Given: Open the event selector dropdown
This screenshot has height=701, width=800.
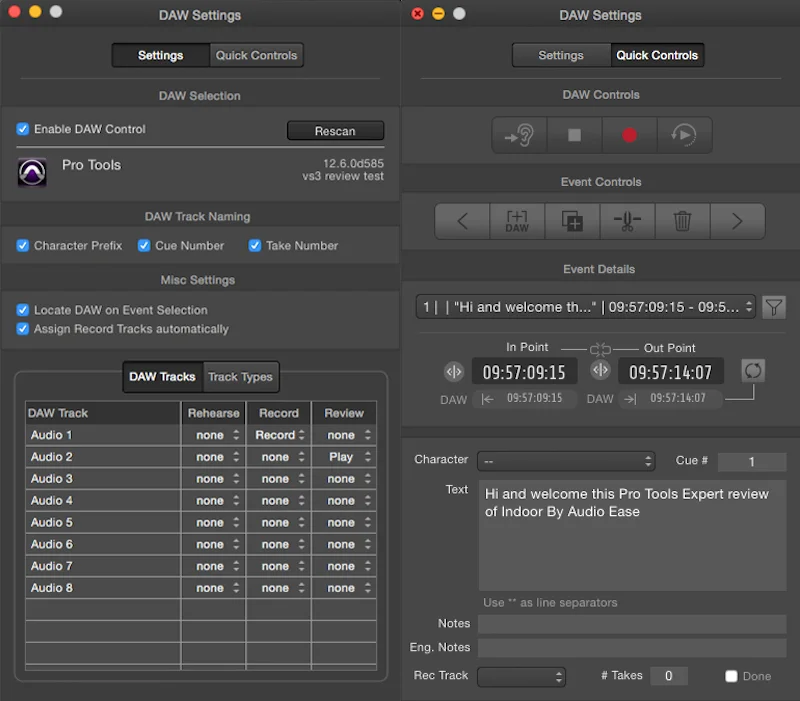Looking at the screenshot, I should pyautogui.click(x=585, y=307).
